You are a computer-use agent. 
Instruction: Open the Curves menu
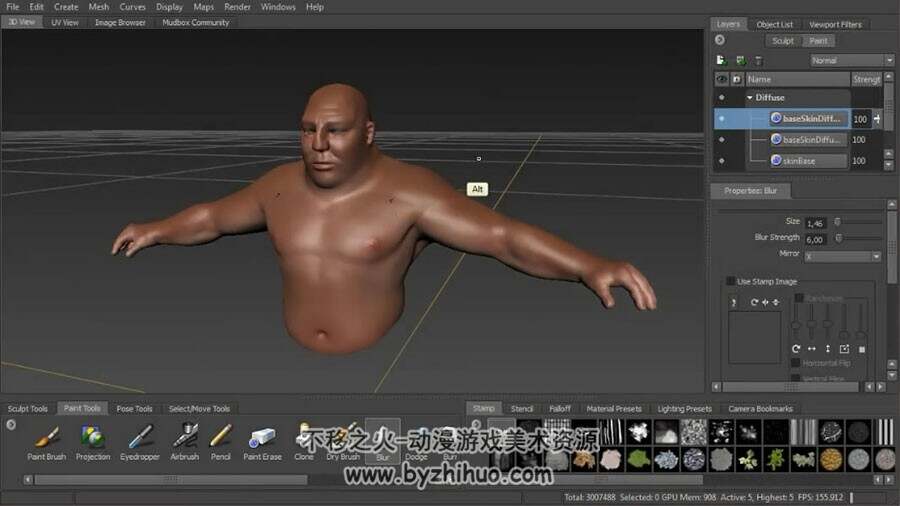(x=133, y=7)
